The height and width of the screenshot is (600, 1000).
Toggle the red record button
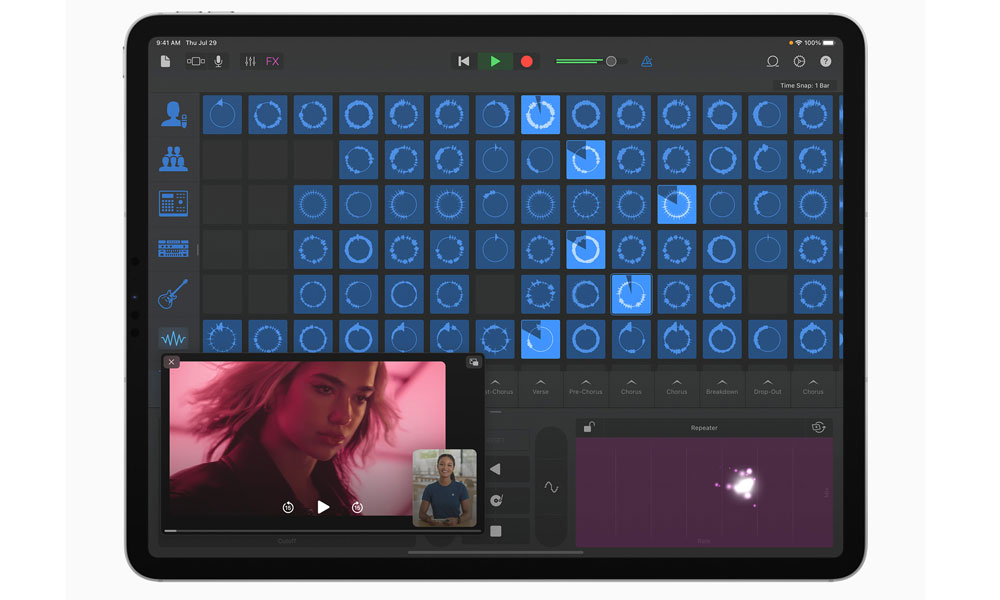tap(527, 61)
